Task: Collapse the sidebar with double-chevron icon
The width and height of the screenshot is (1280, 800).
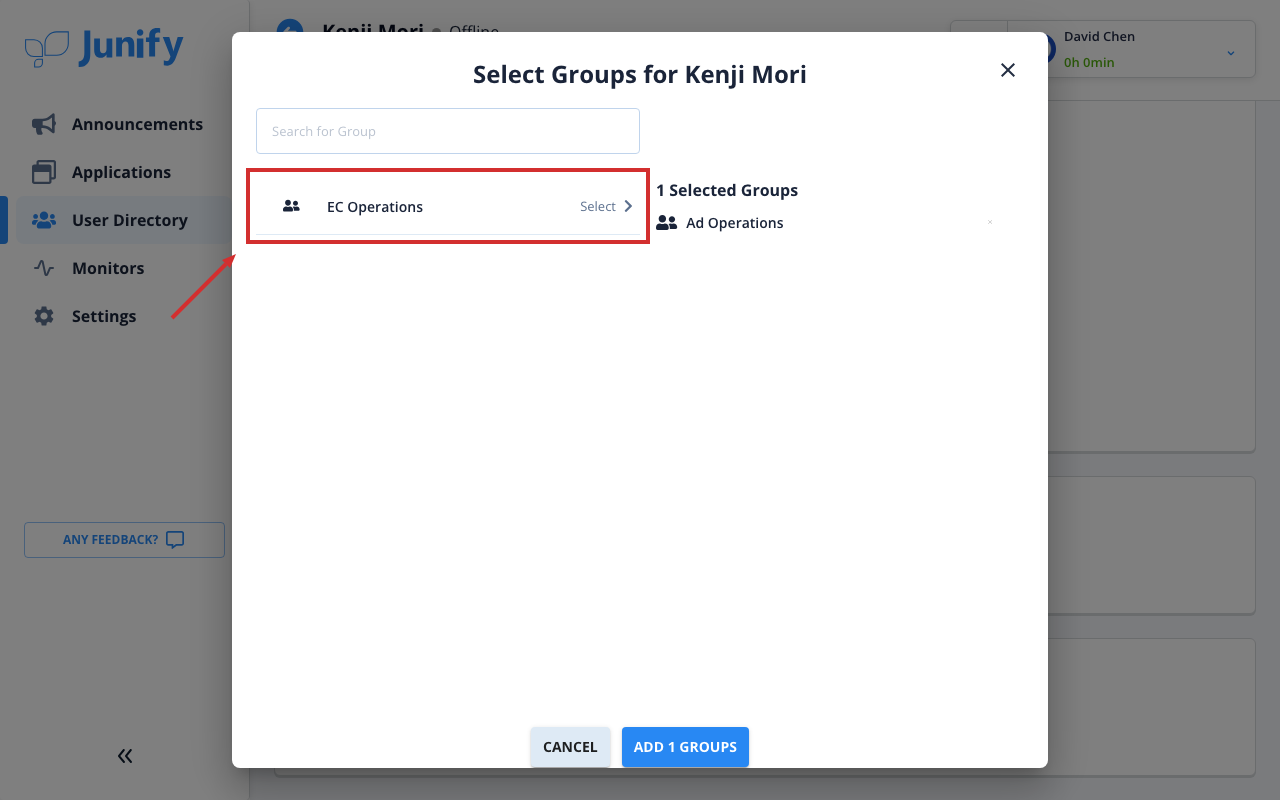Action: pos(125,756)
